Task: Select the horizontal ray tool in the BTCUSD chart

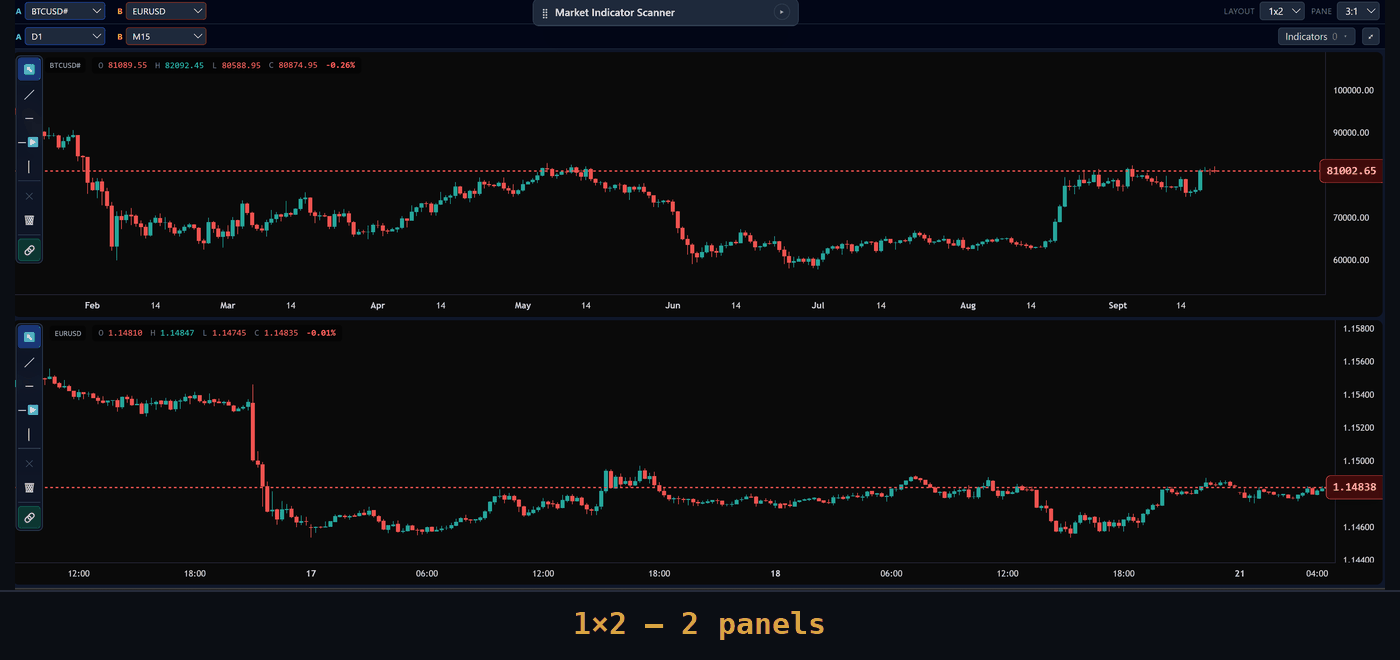Action: click(x=29, y=142)
